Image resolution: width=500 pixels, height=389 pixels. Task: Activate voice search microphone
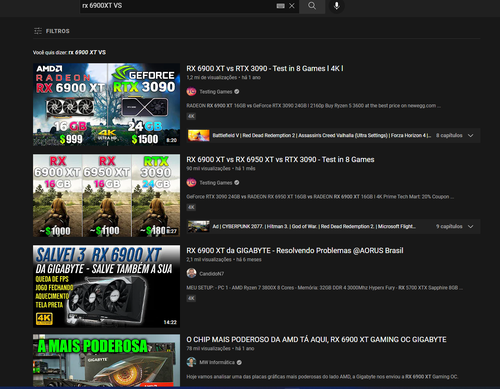[x=337, y=6]
